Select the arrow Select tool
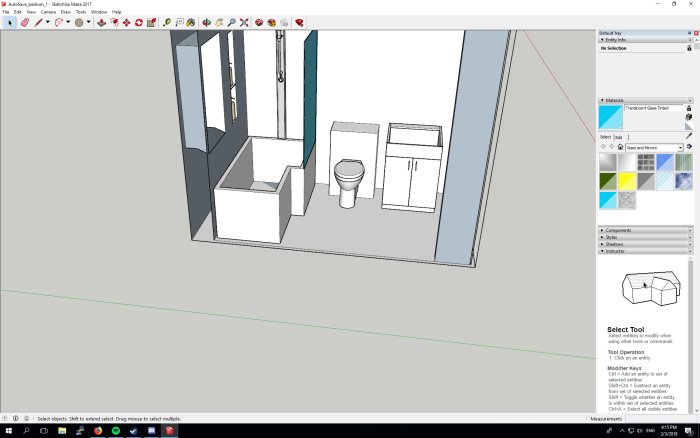 pos(9,22)
